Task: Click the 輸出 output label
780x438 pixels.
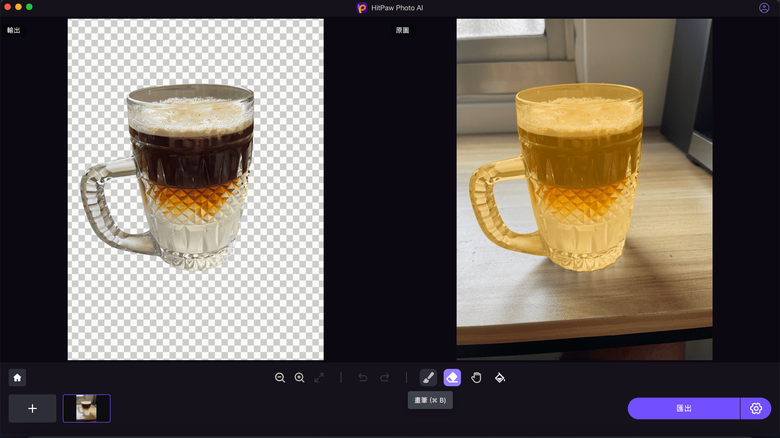Action: pyautogui.click(x=13, y=30)
